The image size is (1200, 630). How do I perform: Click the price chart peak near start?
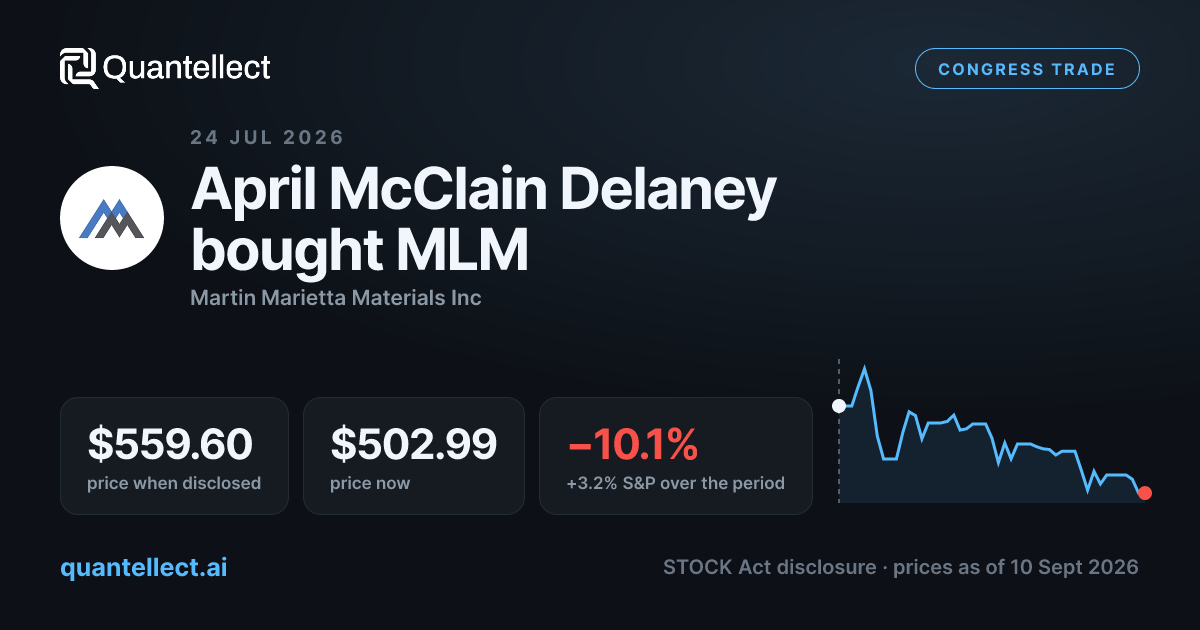pyautogui.click(x=865, y=369)
